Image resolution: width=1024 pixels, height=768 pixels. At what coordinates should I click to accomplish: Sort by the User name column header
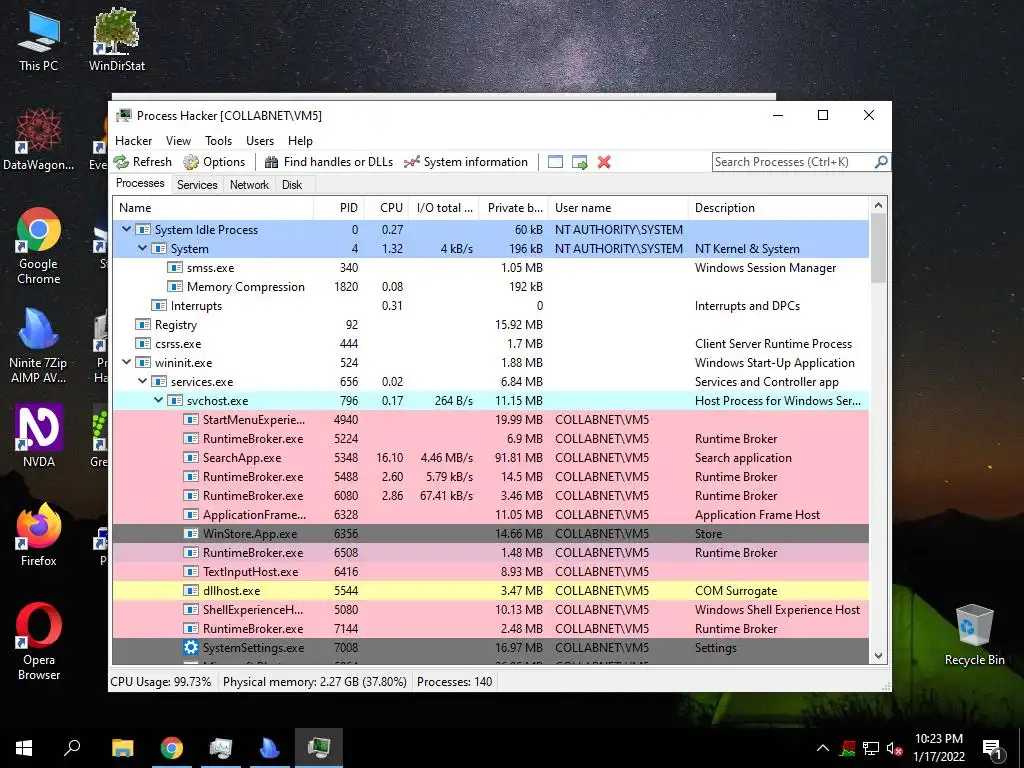(618, 208)
